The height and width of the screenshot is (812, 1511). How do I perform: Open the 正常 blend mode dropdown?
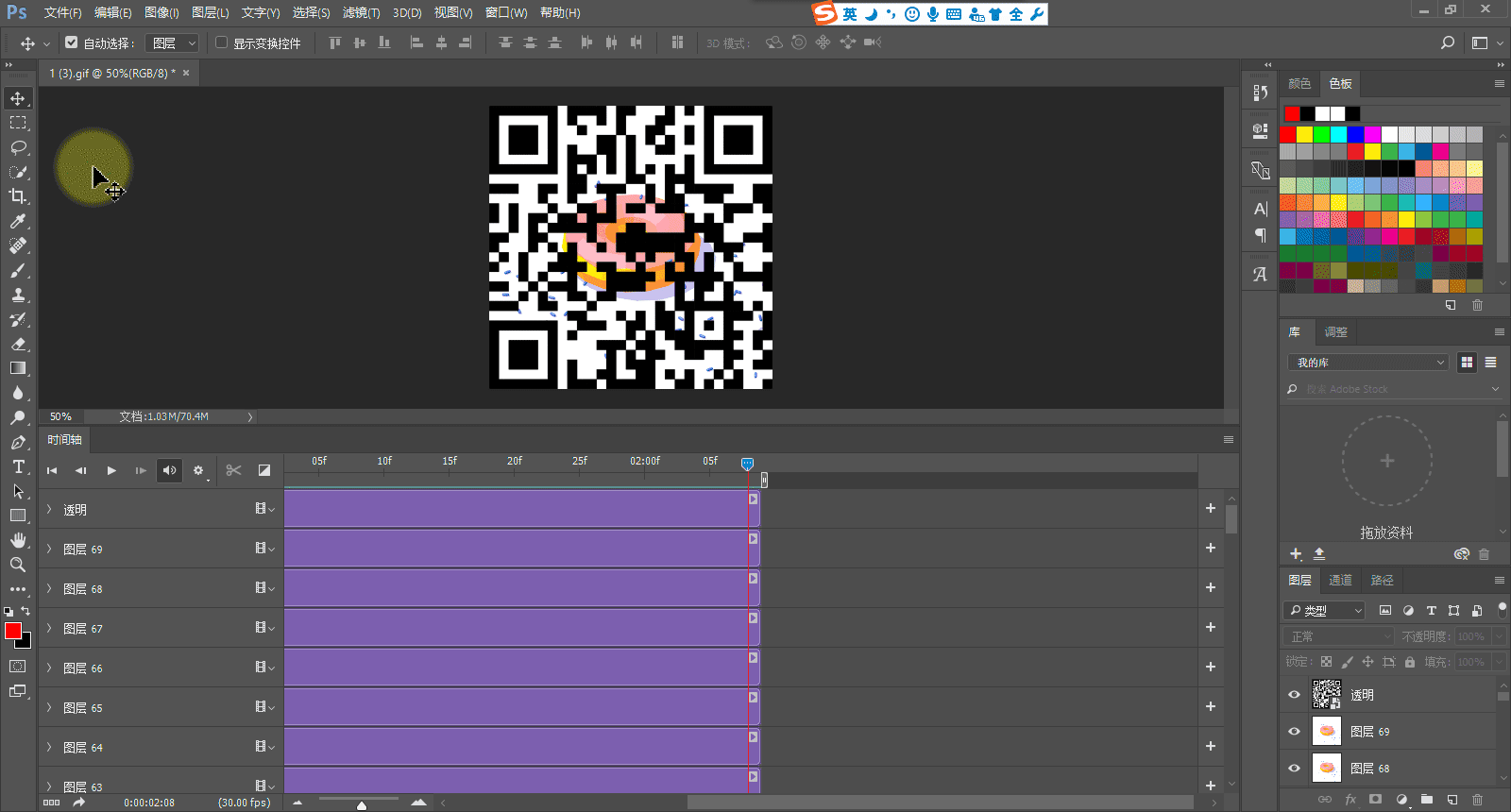click(1338, 636)
